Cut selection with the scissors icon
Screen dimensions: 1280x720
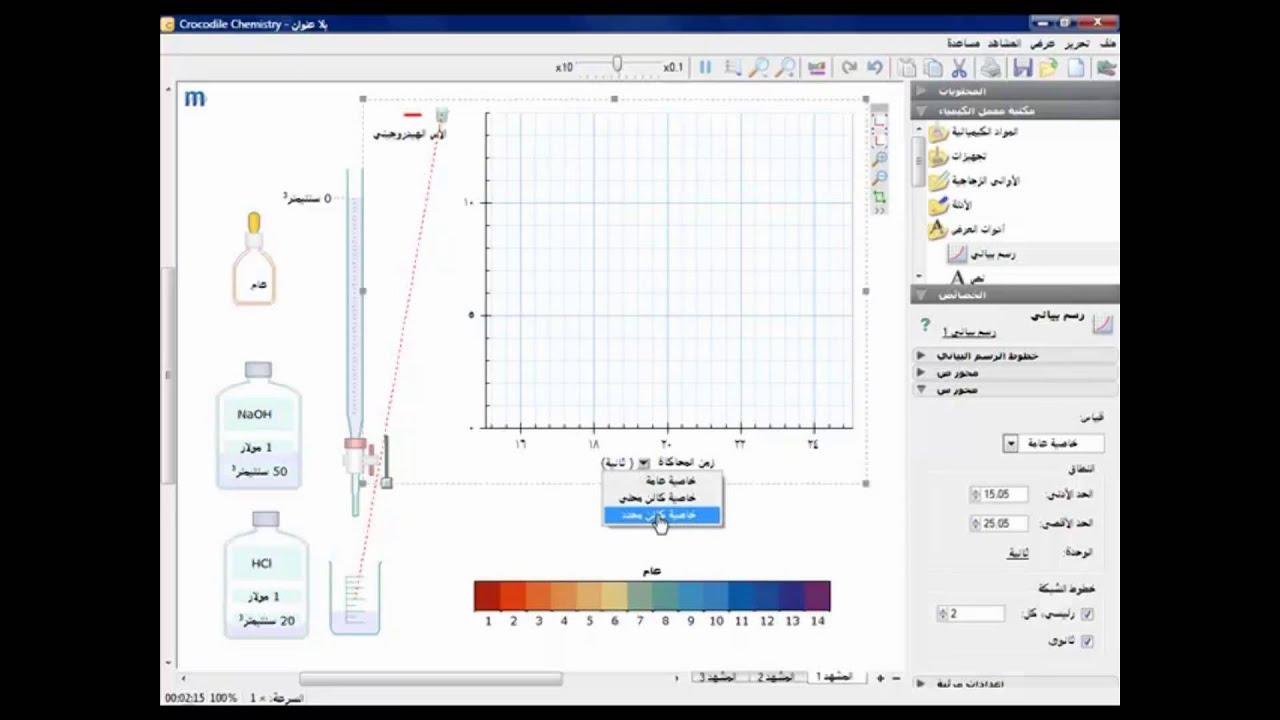pyautogui.click(x=959, y=68)
